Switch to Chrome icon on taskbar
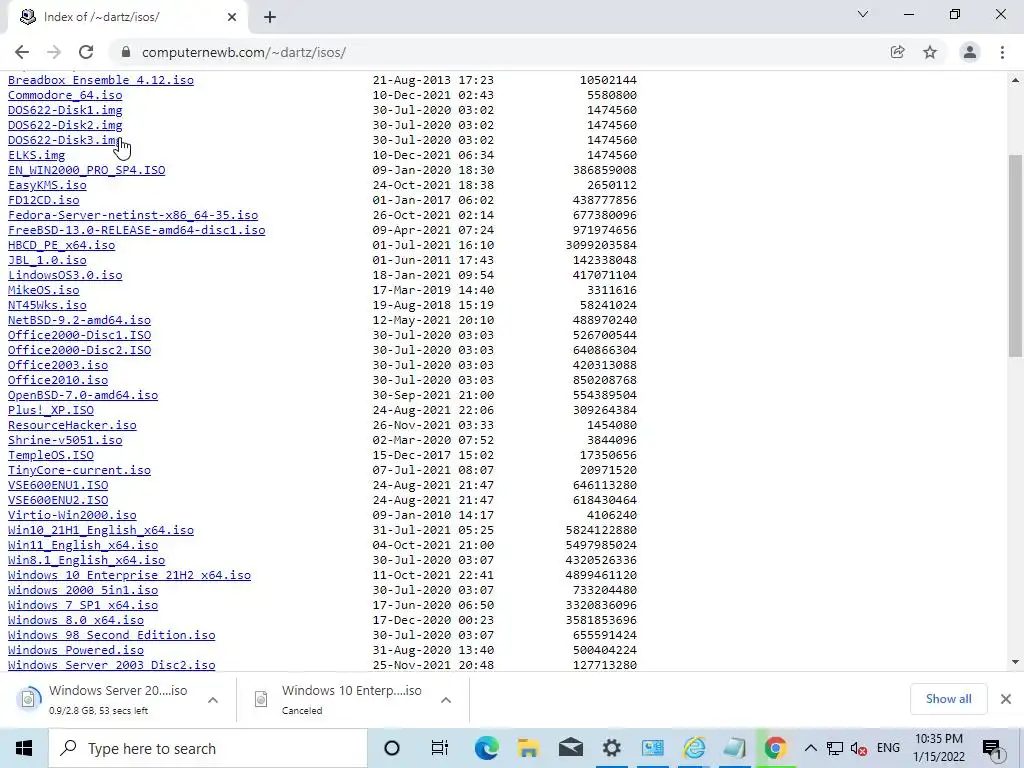 (775, 748)
